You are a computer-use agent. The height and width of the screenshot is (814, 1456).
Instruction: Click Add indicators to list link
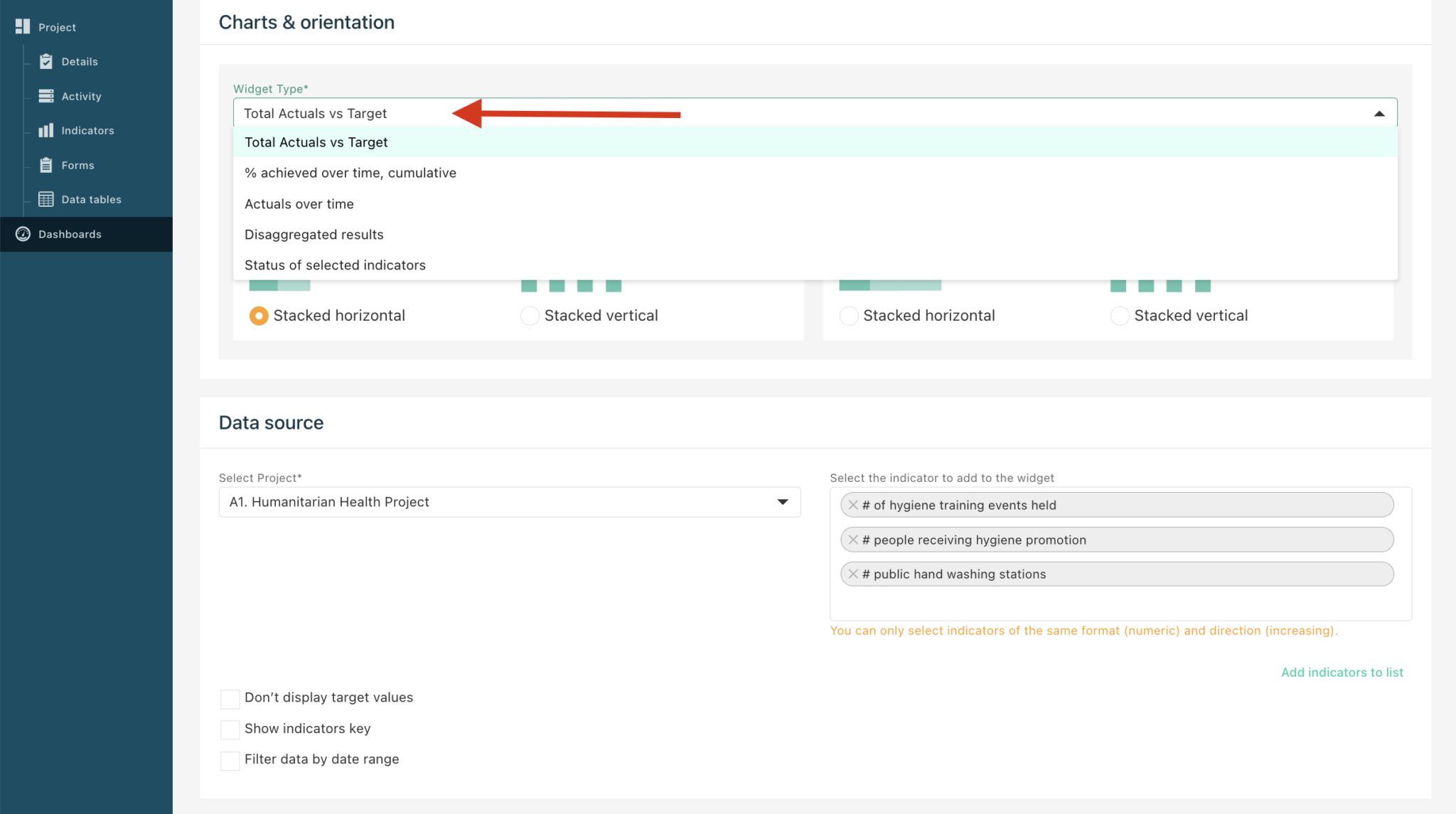[x=1342, y=673]
